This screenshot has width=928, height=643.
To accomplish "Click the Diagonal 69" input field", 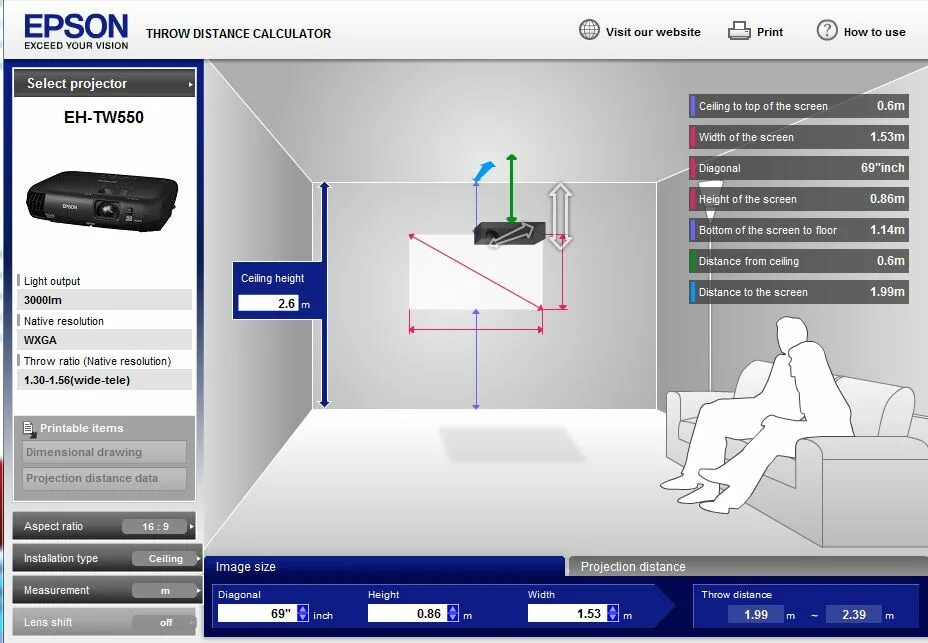I will [257, 613].
